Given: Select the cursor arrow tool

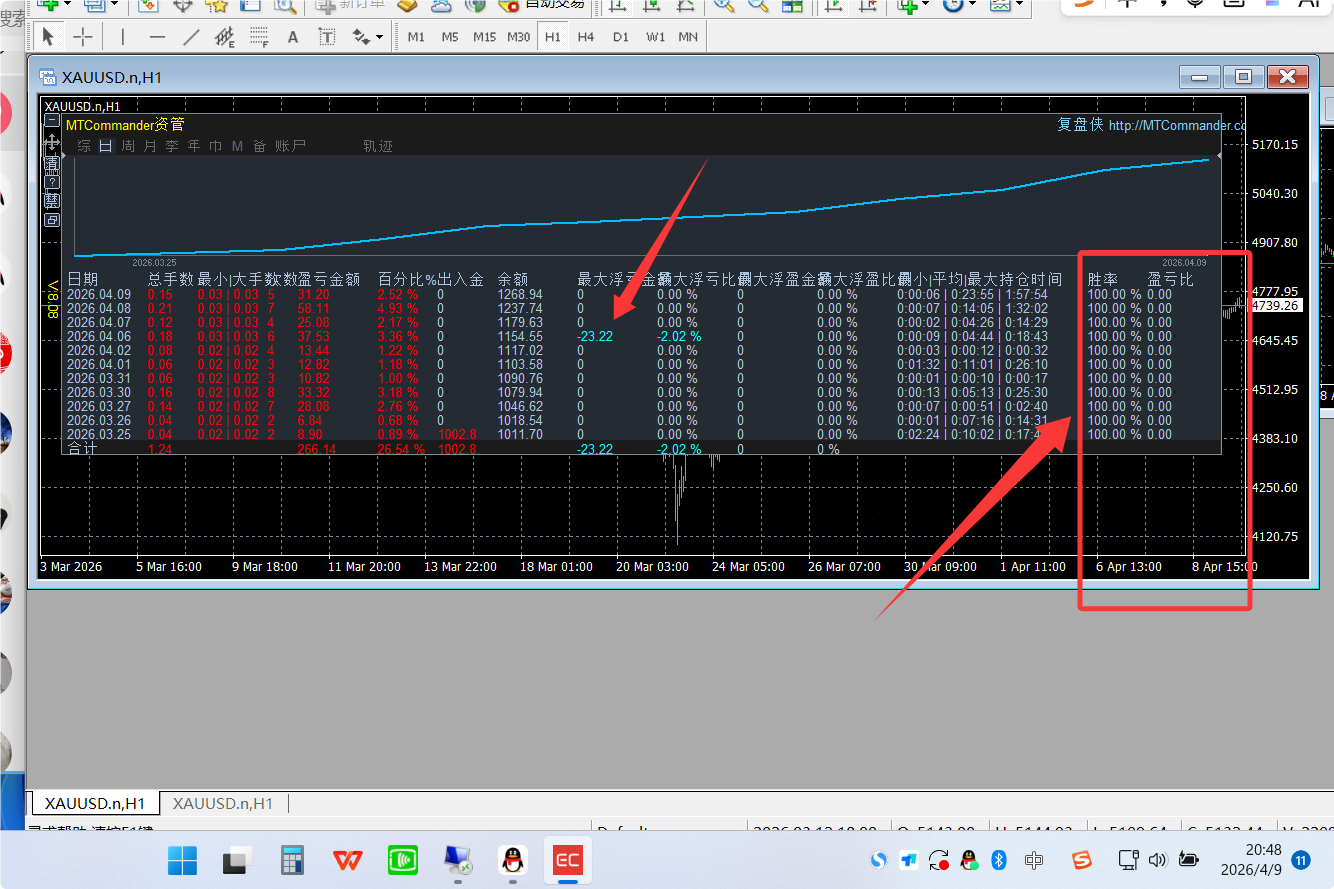Looking at the screenshot, I should [x=49, y=37].
